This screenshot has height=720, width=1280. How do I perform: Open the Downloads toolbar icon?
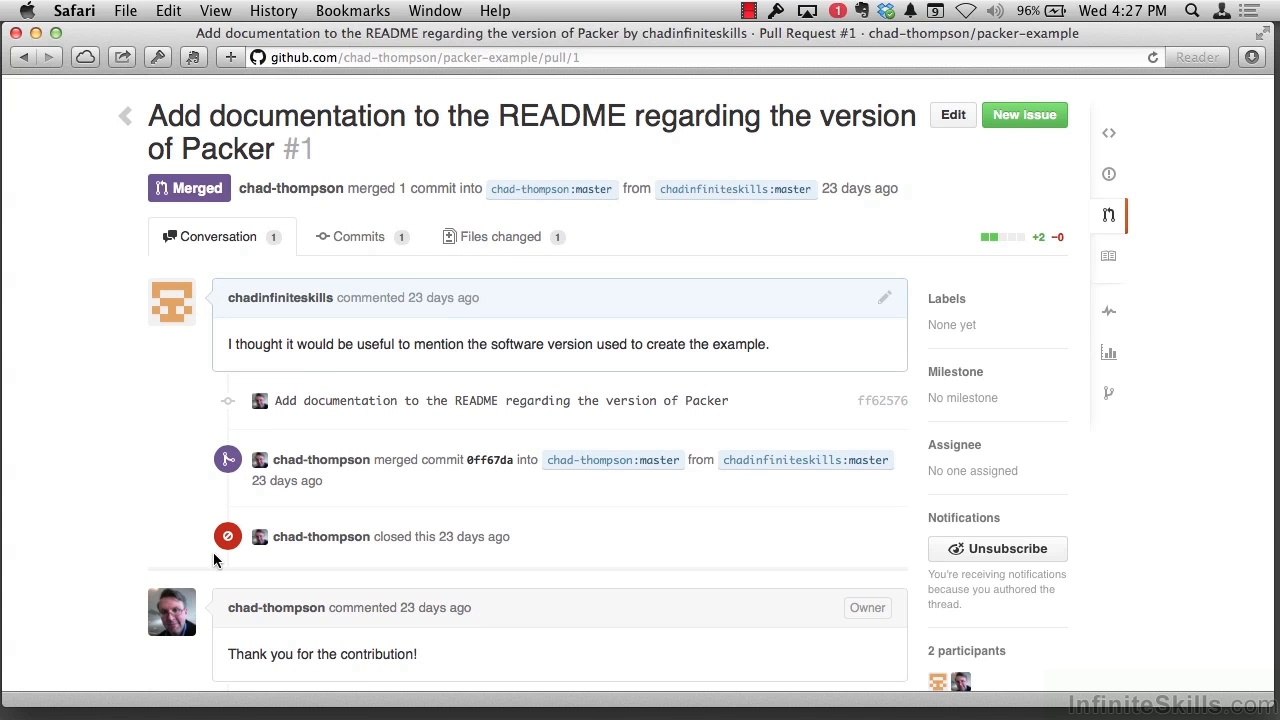(1252, 58)
